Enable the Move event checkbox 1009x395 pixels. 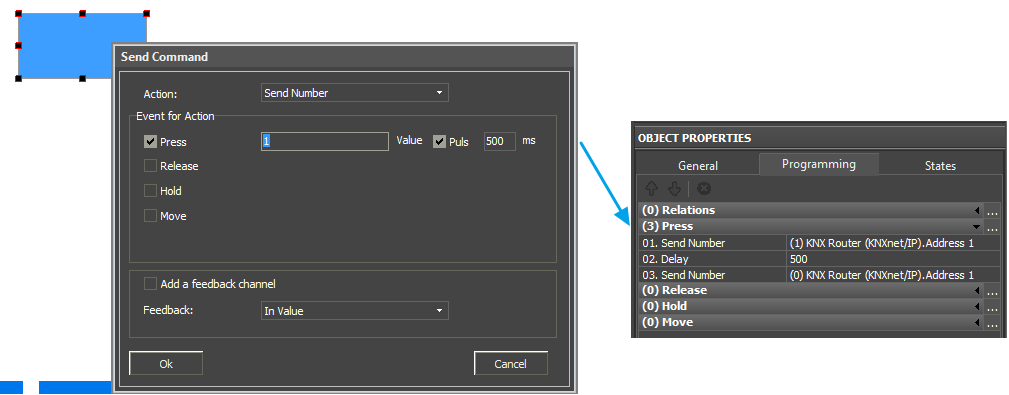[x=151, y=216]
